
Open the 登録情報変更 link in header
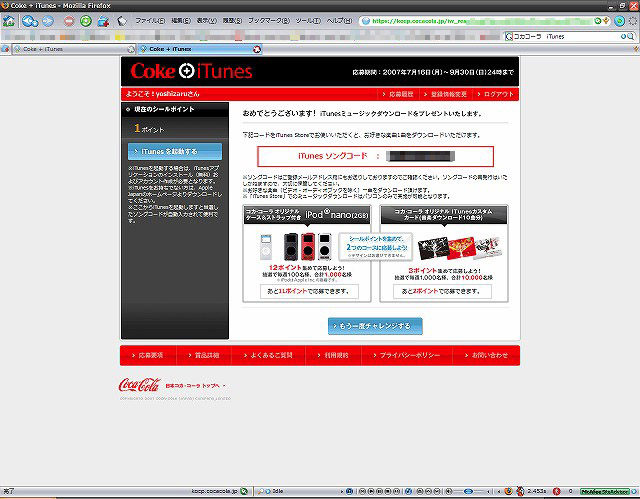coord(446,94)
